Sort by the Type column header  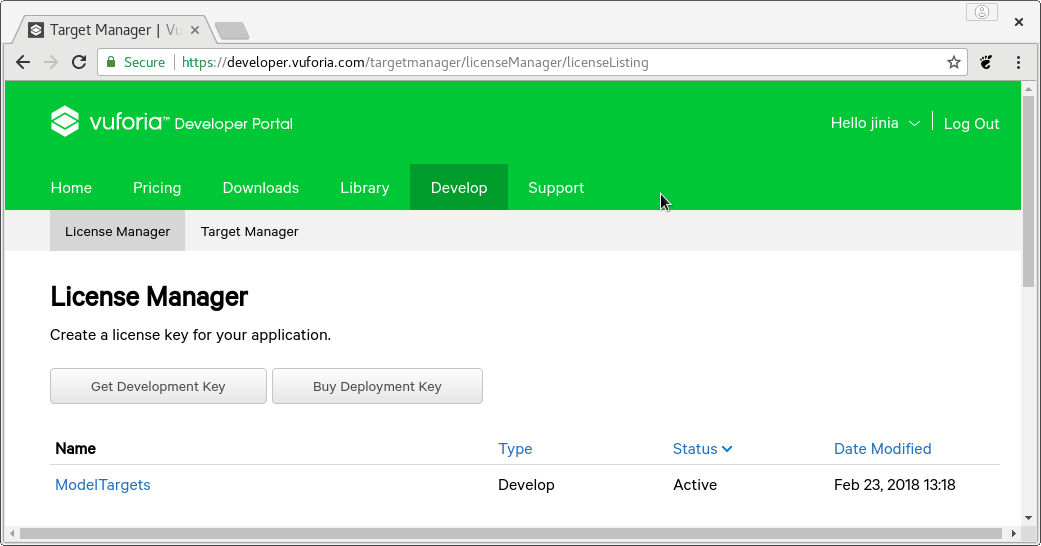[515, 449]
